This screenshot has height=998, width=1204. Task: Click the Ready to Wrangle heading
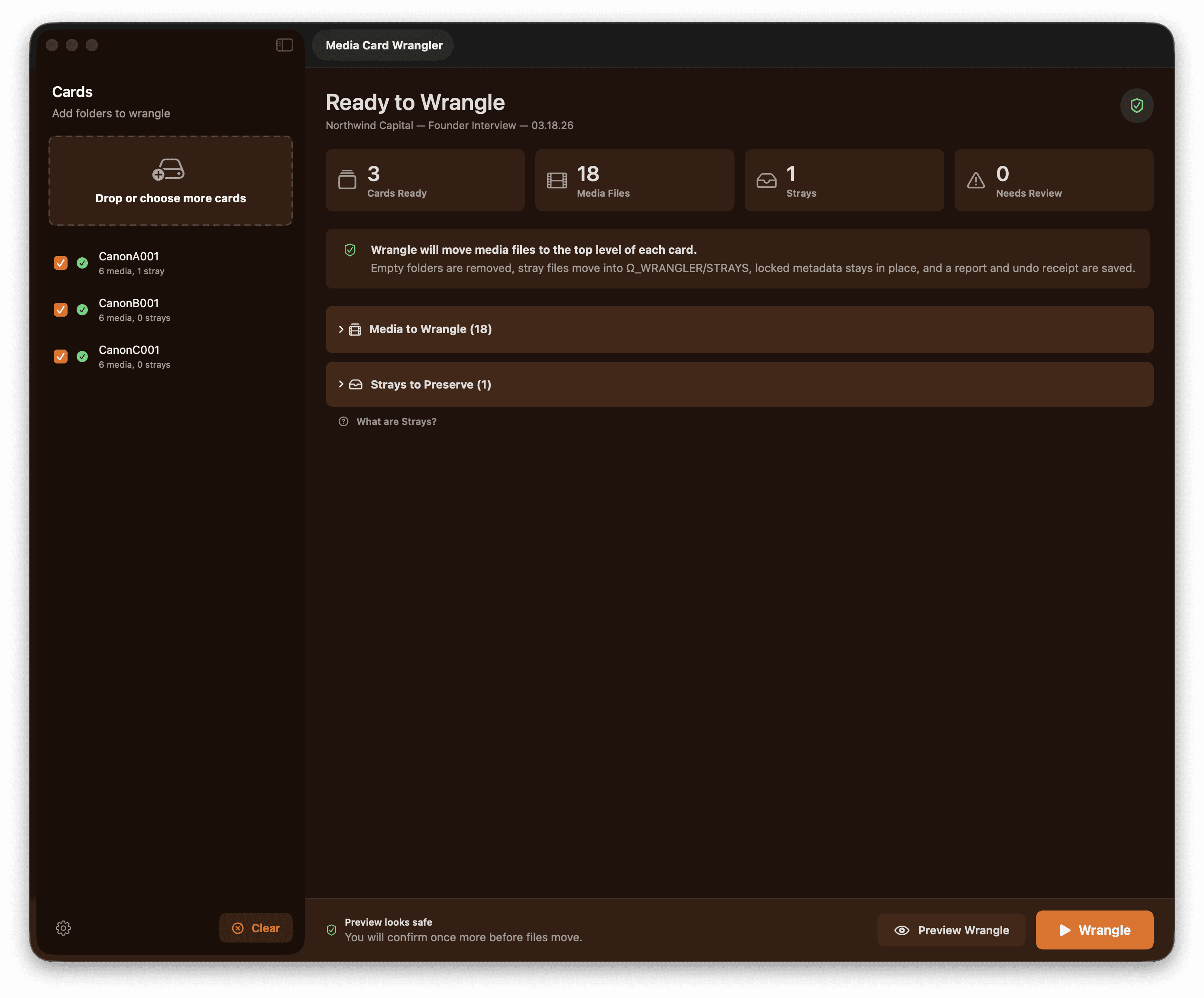[x=415, y=102]
